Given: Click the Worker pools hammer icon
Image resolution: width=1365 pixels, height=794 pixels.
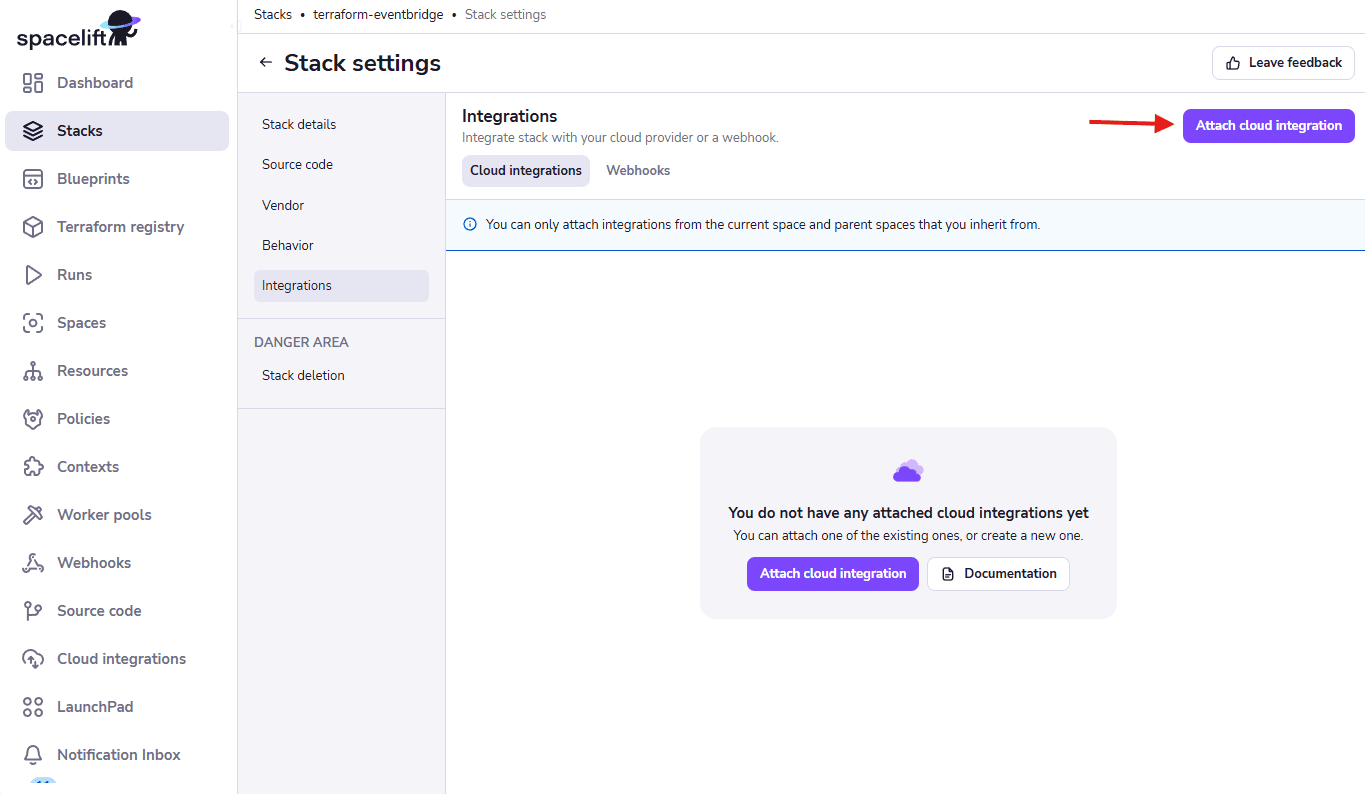Looking at the screenshot, I should pos(33,515).
